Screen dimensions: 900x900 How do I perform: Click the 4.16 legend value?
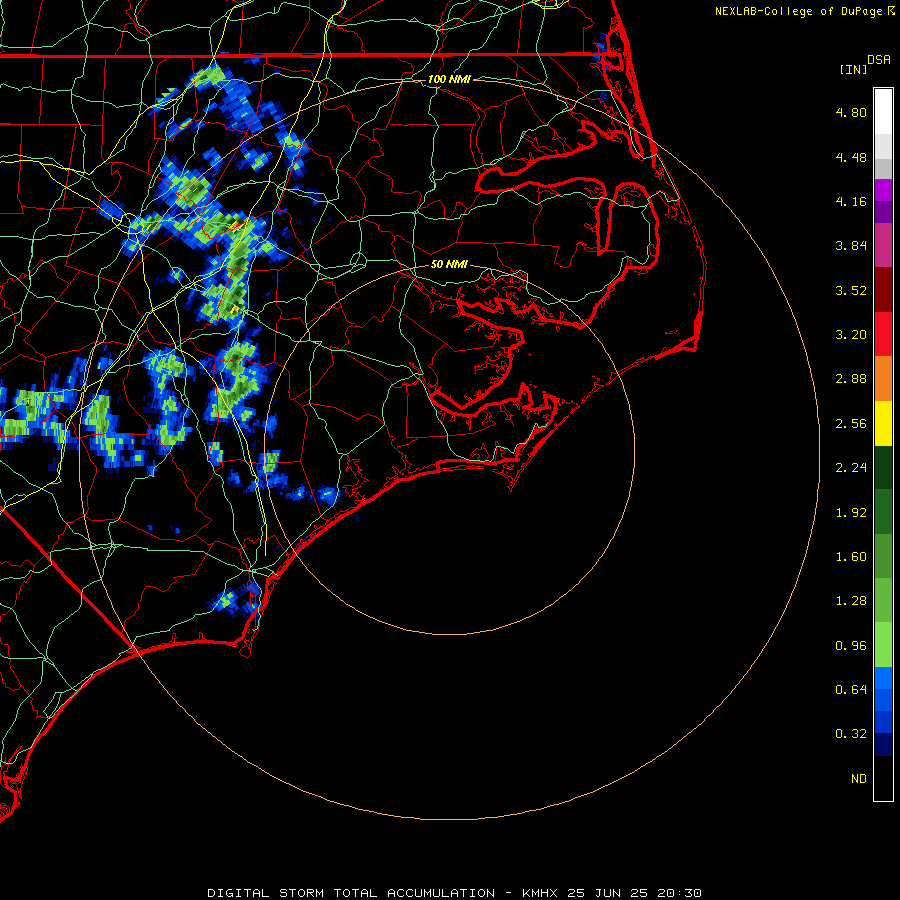tap(851, 201)
